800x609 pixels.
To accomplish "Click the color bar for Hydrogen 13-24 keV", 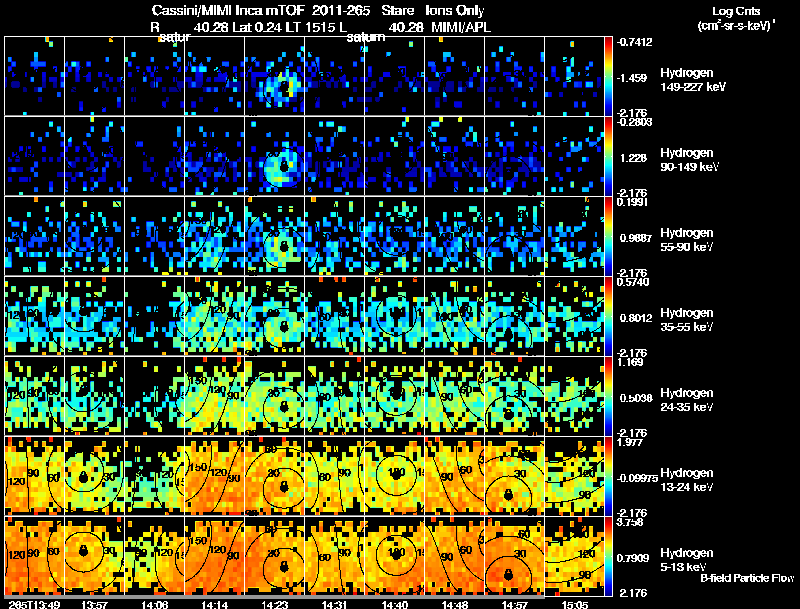I will coord(608,476).
